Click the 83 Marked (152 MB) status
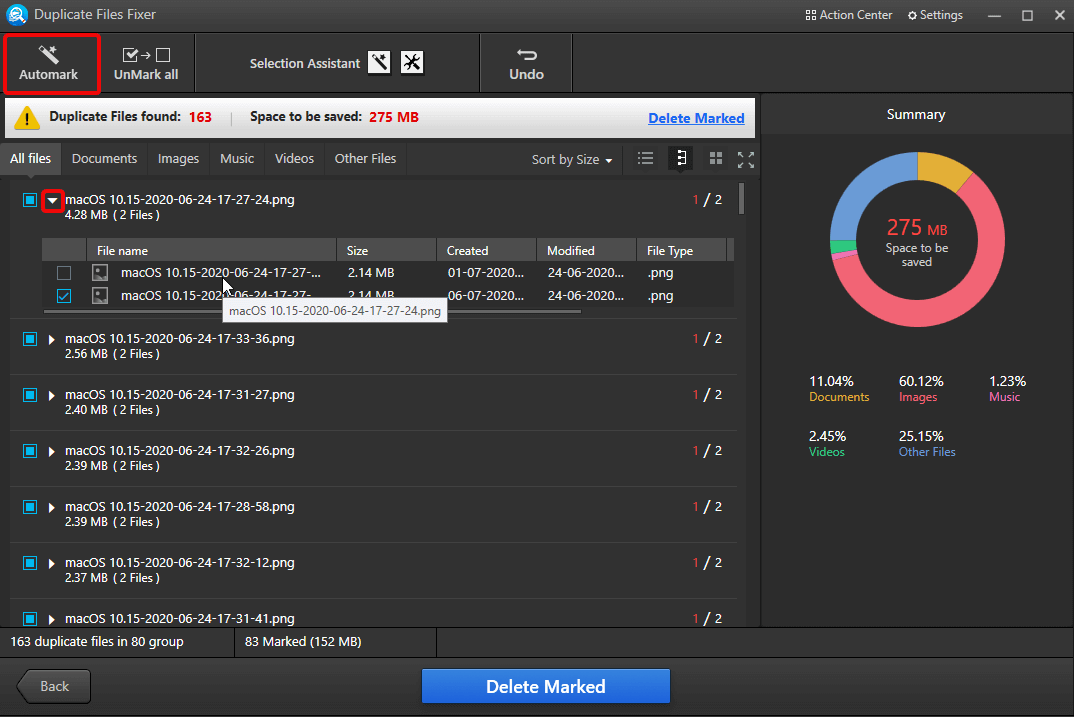This screenshot has height=717, width=1074. click(x=303, y=642)
